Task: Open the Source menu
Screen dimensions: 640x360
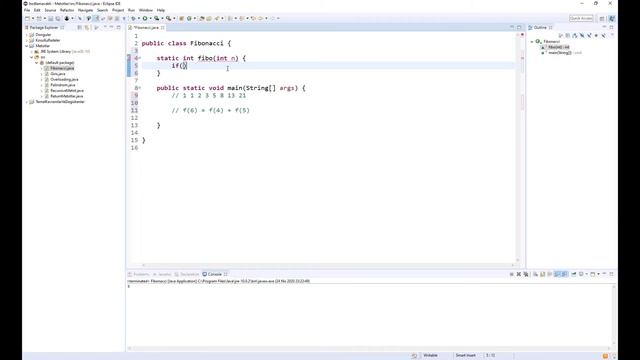Action: (x=50, y=10)
